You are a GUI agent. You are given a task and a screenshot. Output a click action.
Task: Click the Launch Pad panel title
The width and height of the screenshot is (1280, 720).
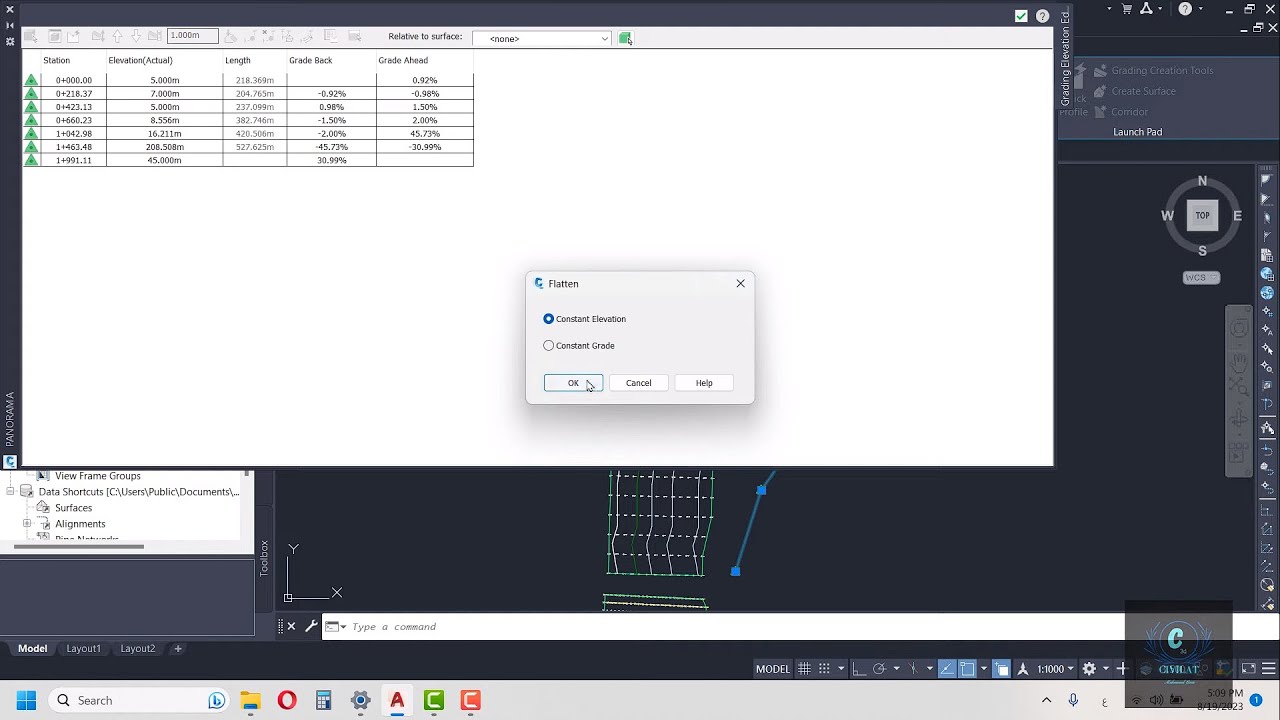(x=1138, y=132)
